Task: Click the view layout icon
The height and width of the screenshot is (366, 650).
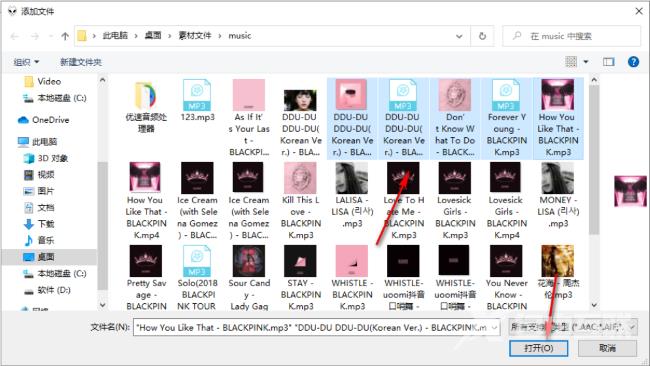Action: tap(571, 62)
